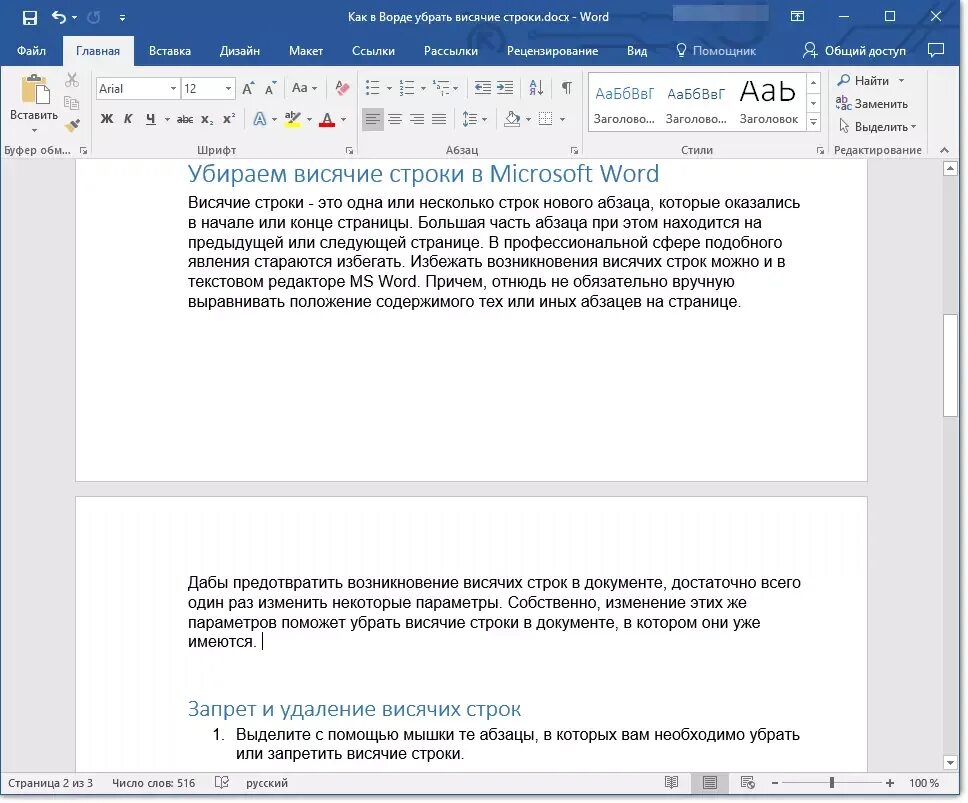Toggle bold (Ж) formatting
Image resolution: width=968 pixels, height=803 pixels.
107,119
